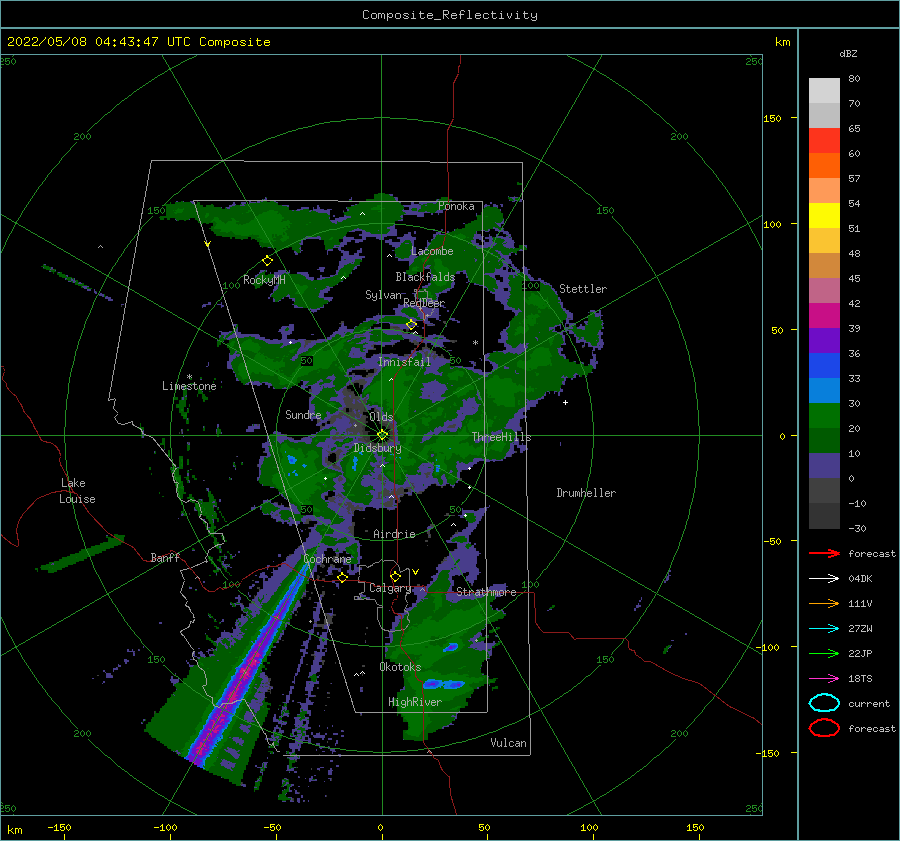Image resolution: width=900 pixels, height=841 pixels.
Task: Click the cyan current ellipse legend icon
Action: pos(824,703)
